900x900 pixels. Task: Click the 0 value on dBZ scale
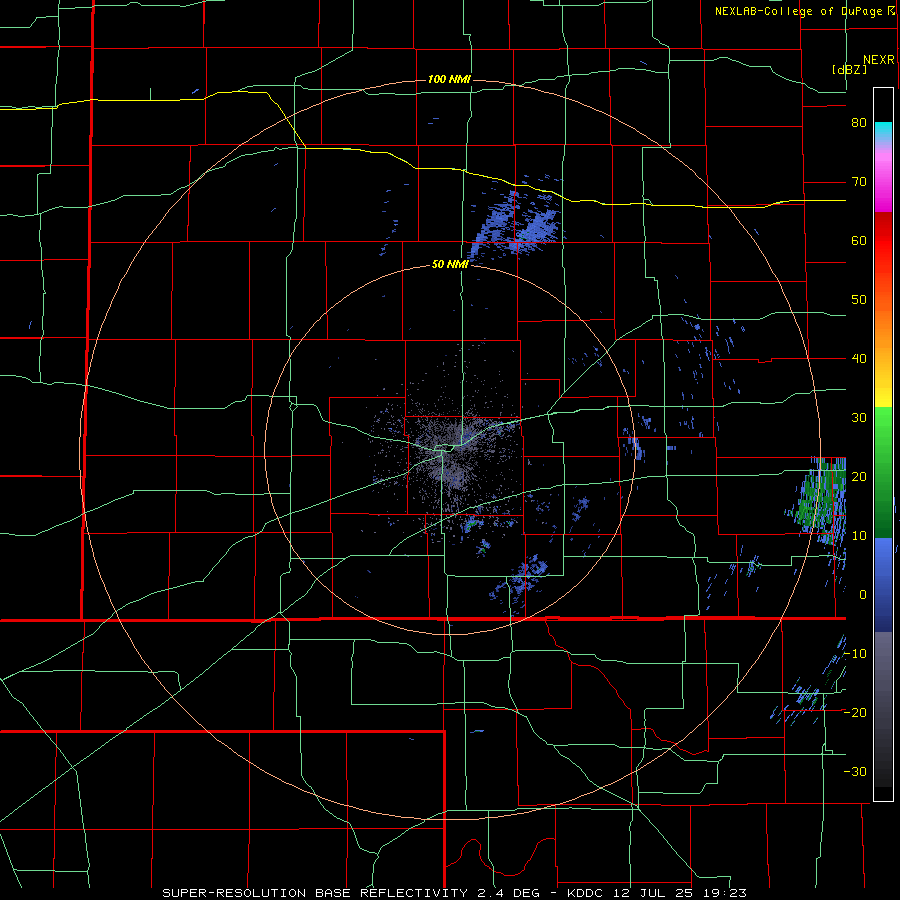[863, 595]
